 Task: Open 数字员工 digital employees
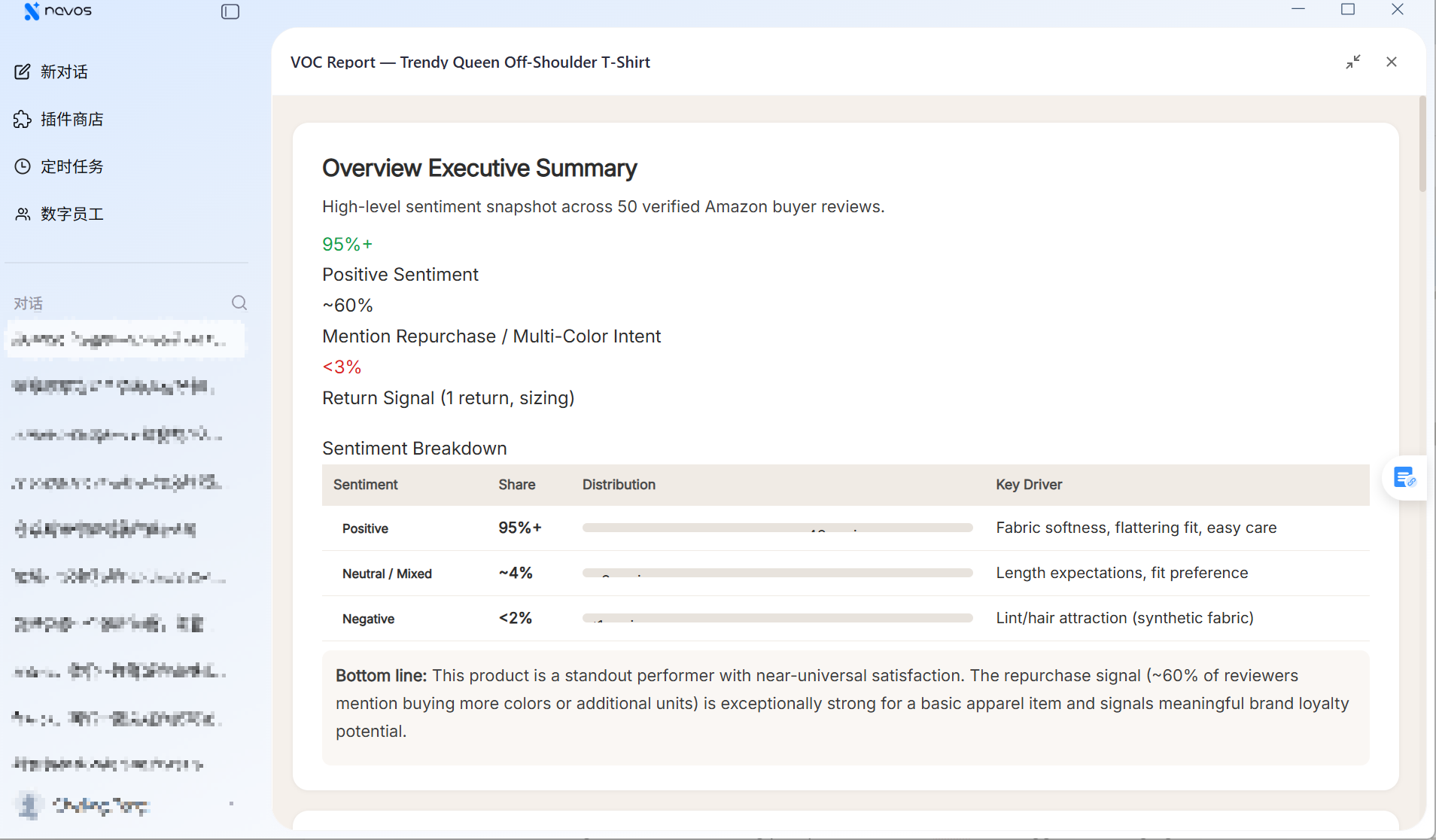tap(59, 214)
